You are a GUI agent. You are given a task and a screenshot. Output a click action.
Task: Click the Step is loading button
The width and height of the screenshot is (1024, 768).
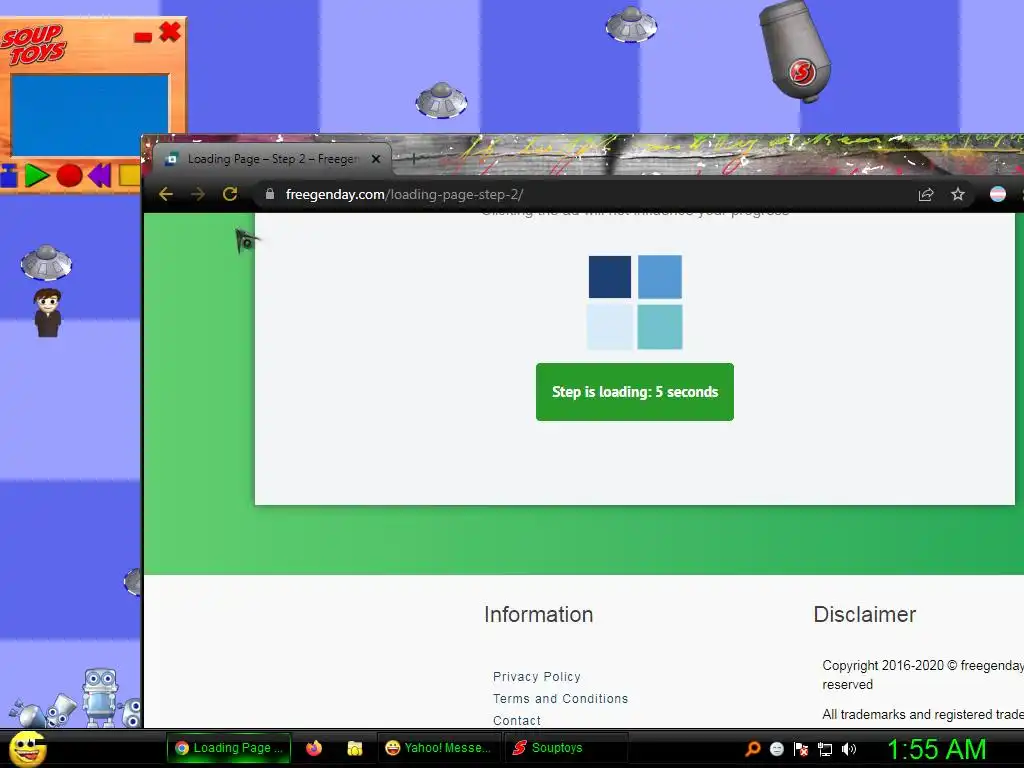[635, 392]
